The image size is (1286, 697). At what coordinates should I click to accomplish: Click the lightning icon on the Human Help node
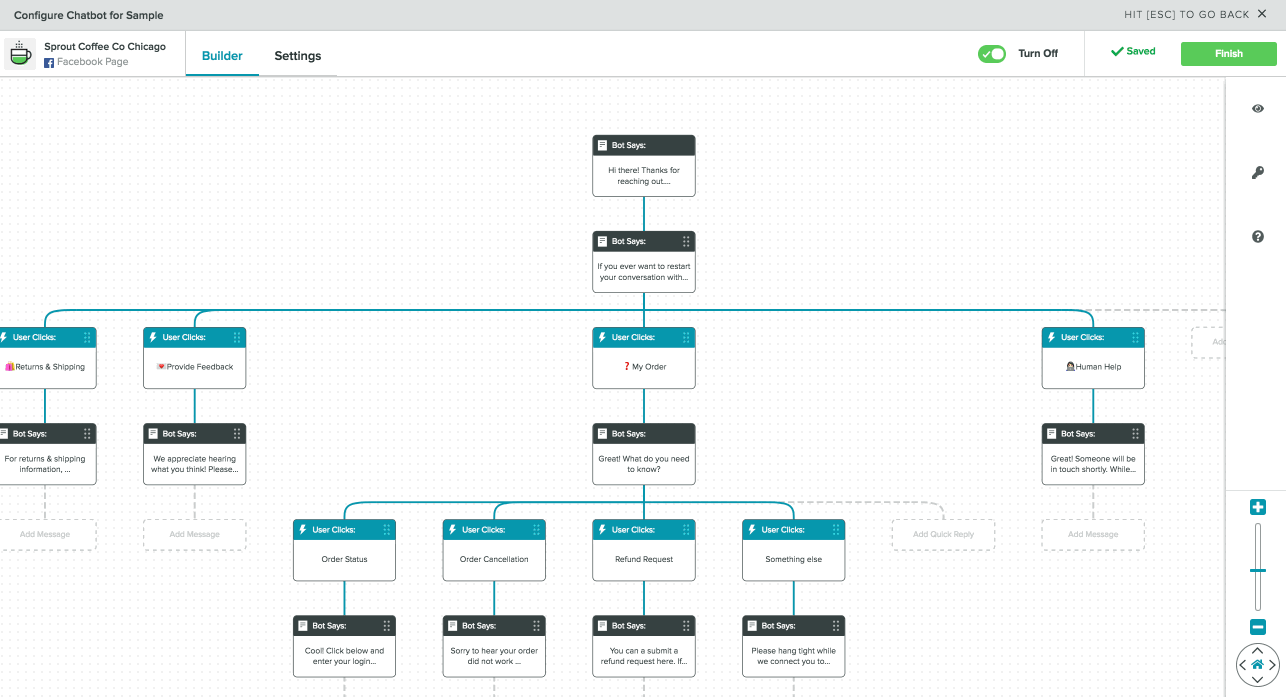tap(1049, 337)
